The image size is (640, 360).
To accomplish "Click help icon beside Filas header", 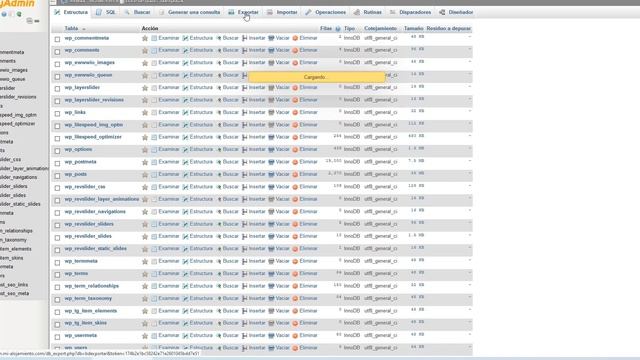I will click(338, 29).
